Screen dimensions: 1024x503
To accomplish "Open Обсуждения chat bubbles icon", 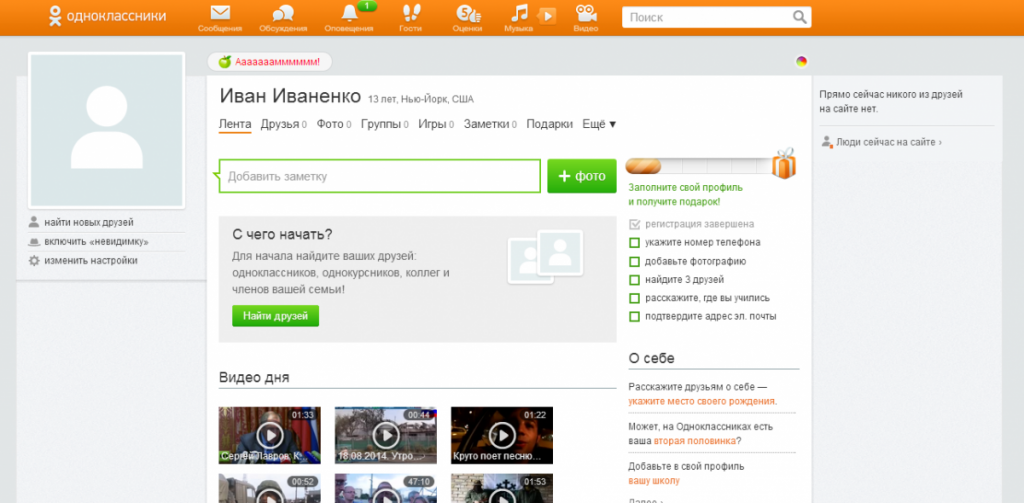I will coord(283,13).
